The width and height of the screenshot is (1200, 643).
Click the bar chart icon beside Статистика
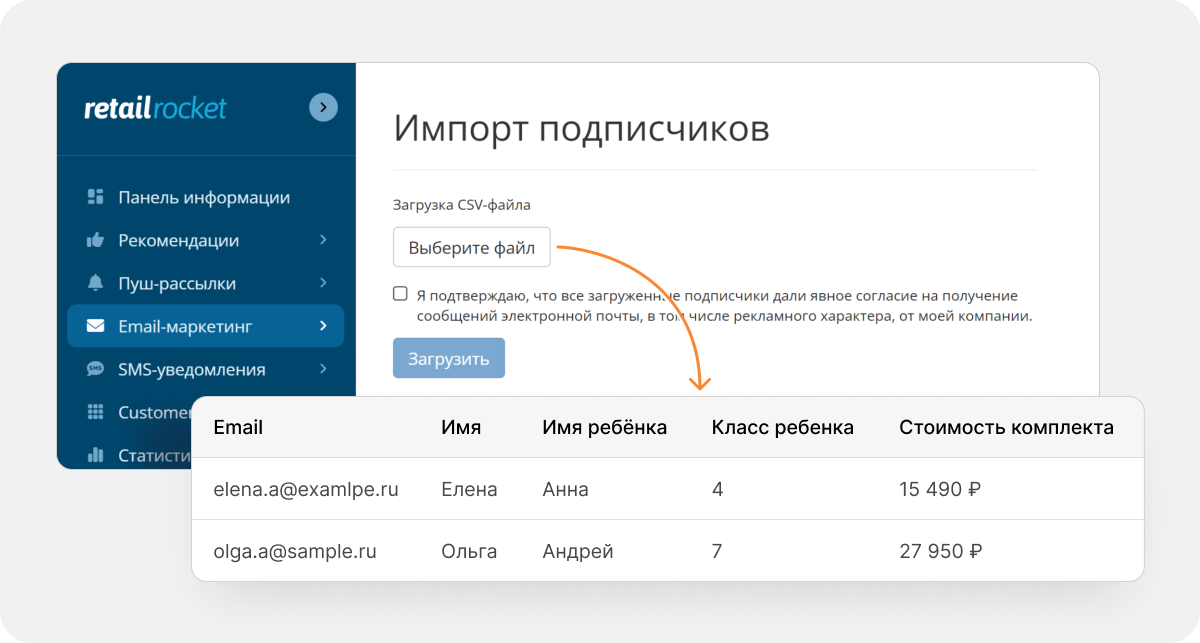coord(96,455)
